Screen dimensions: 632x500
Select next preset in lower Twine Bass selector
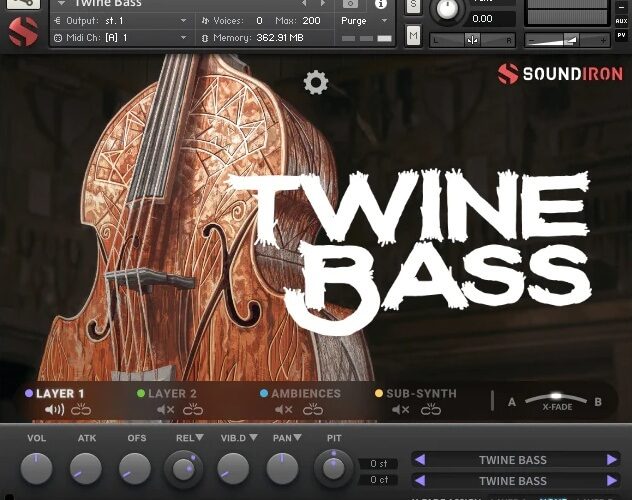pyautogui.click(x=611, y=480)
